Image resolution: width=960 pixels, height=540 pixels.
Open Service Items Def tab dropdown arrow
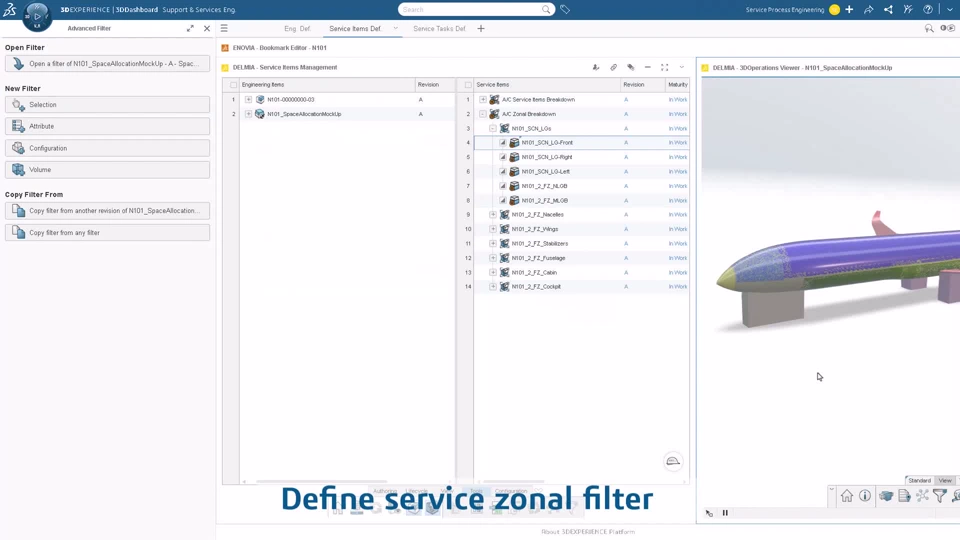coord(396,28)
